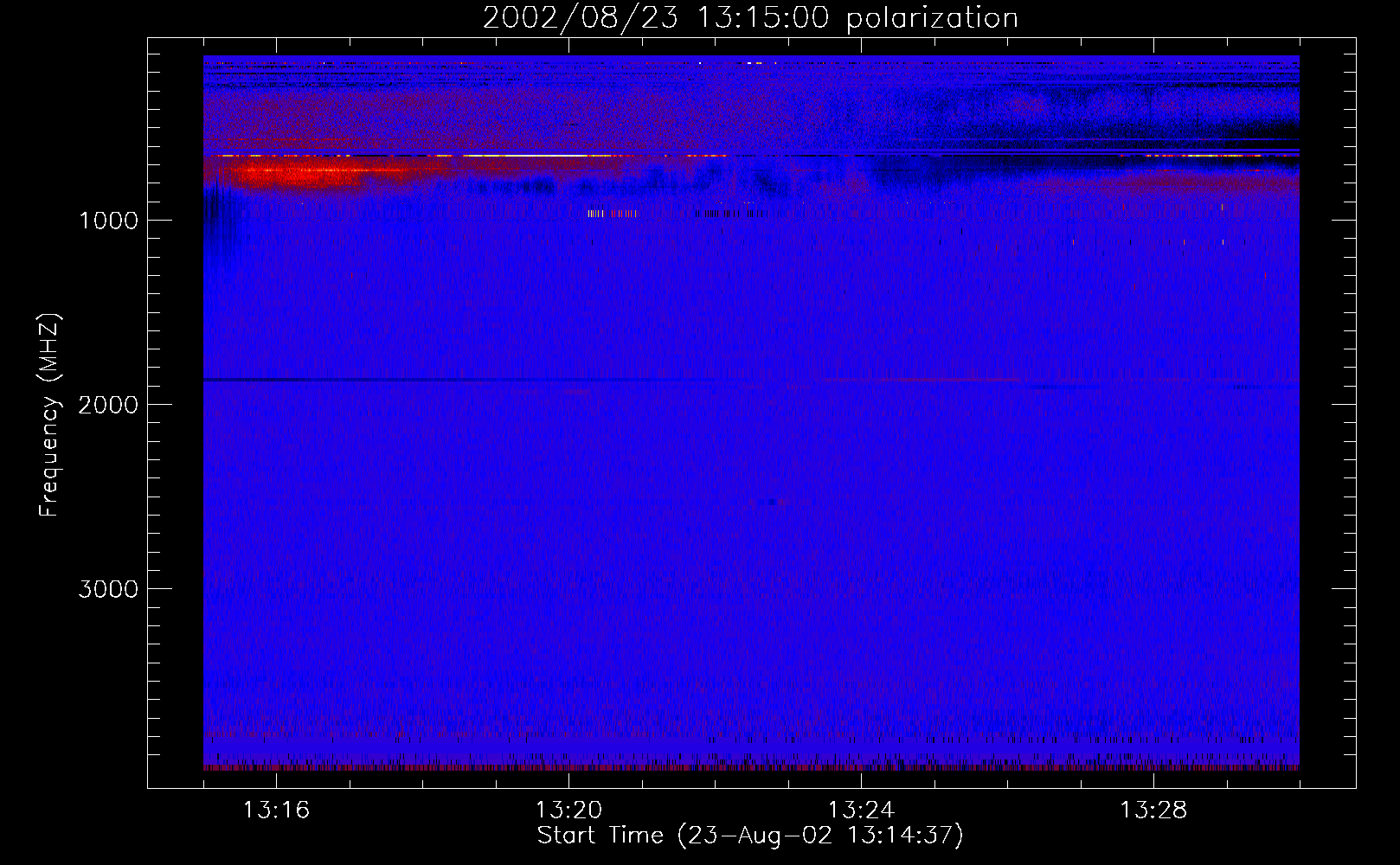Click the "Frequency (MHZ)" axis label
This screenshot has height=865, width=1400.
[49, 415]
